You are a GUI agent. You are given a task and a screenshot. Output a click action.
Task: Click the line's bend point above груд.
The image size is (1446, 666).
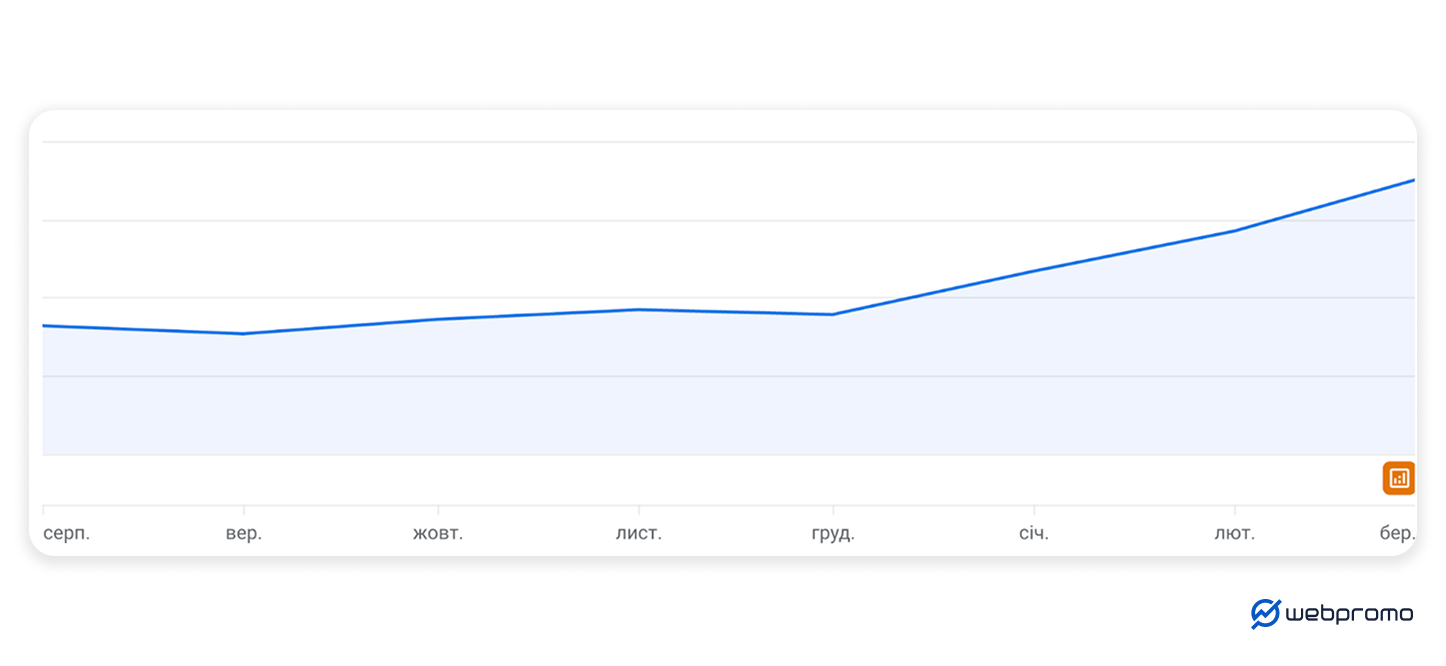(x=833, y=315)
